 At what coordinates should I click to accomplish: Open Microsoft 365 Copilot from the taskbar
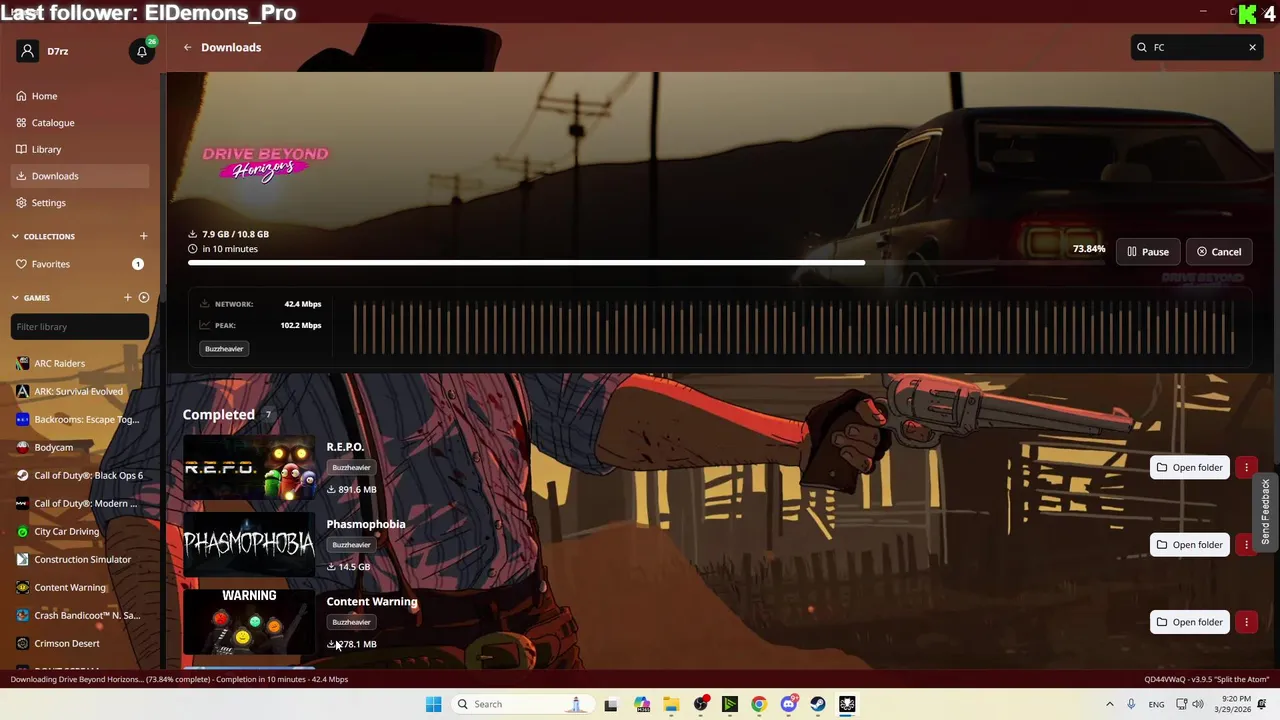(x=641, y=704)
